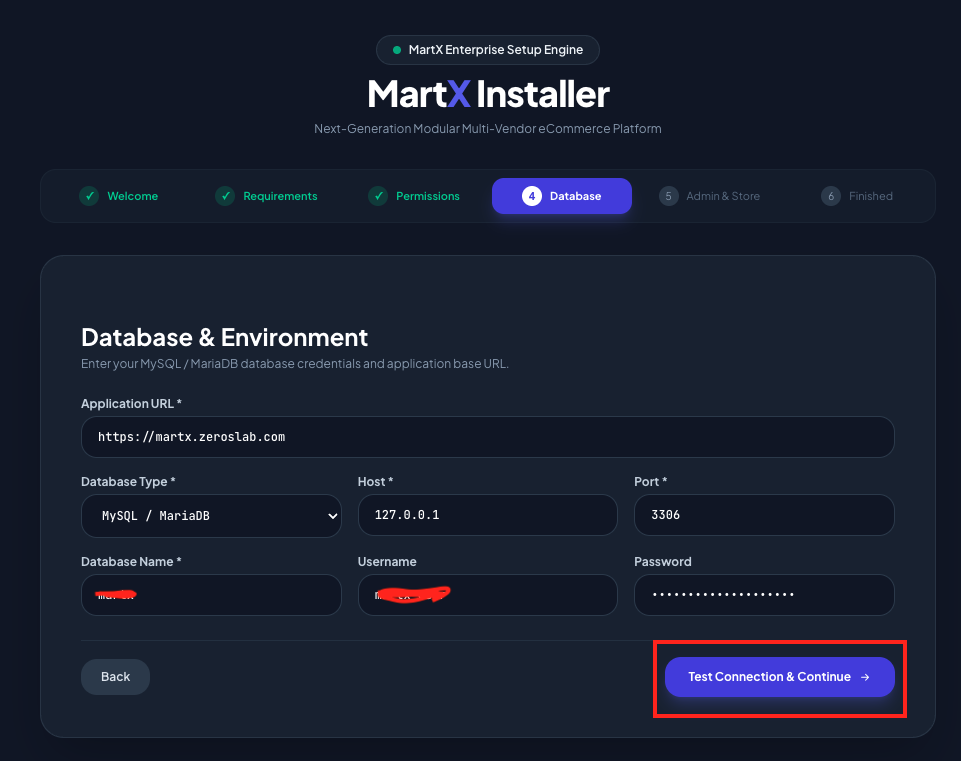This screenshot has width=961, height=761.
Task: Open the Admin & Store step
Action: click(710, 196)
